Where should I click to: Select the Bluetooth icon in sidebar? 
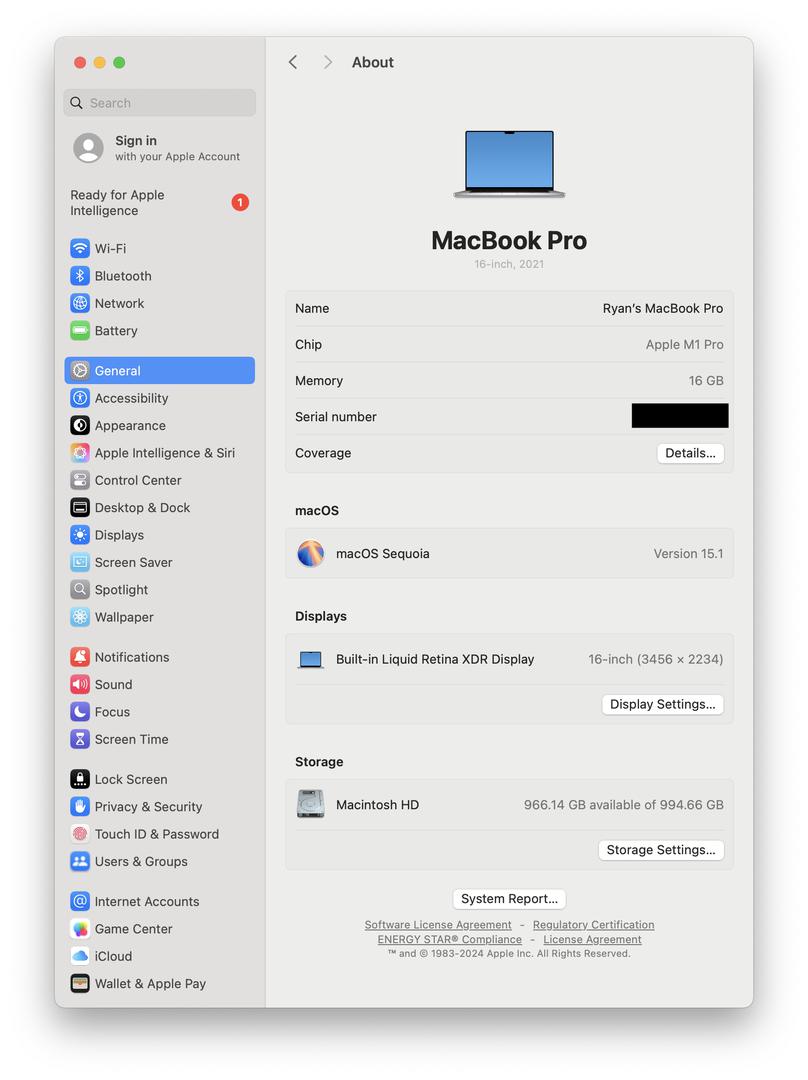click(80, 276)
